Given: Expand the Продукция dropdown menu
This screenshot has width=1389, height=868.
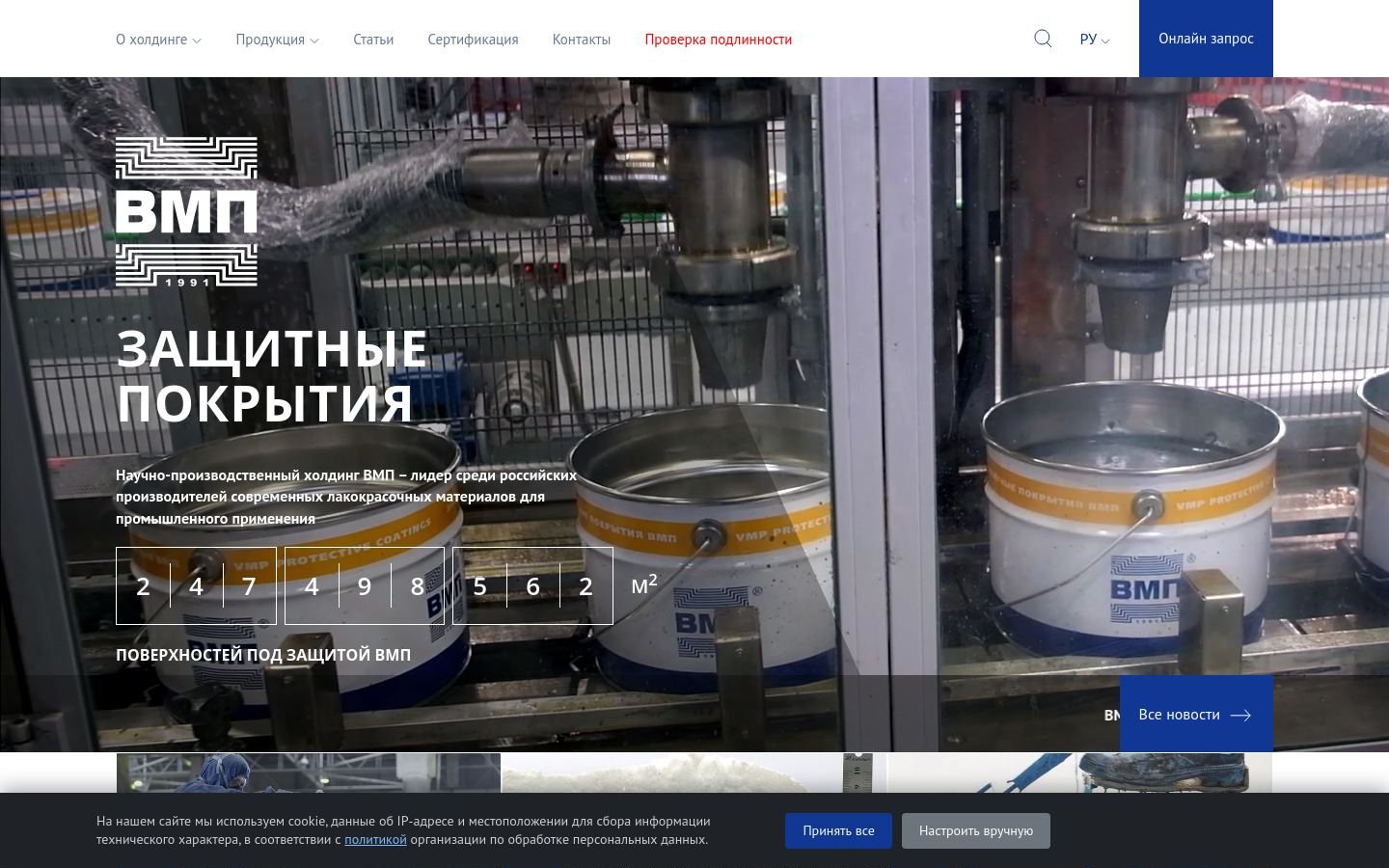Looking at the screenshot, I should coord(277,40).
